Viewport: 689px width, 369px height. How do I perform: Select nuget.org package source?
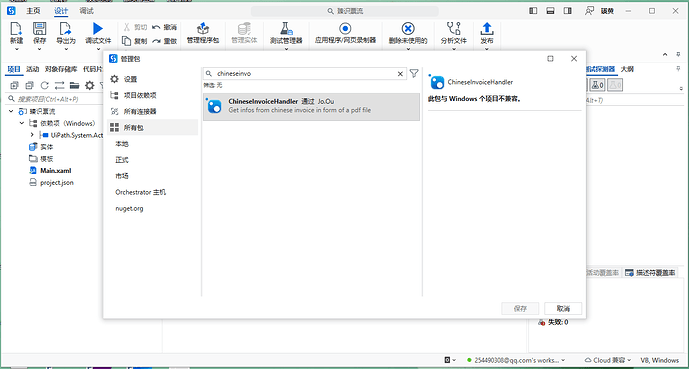[129, 208]
